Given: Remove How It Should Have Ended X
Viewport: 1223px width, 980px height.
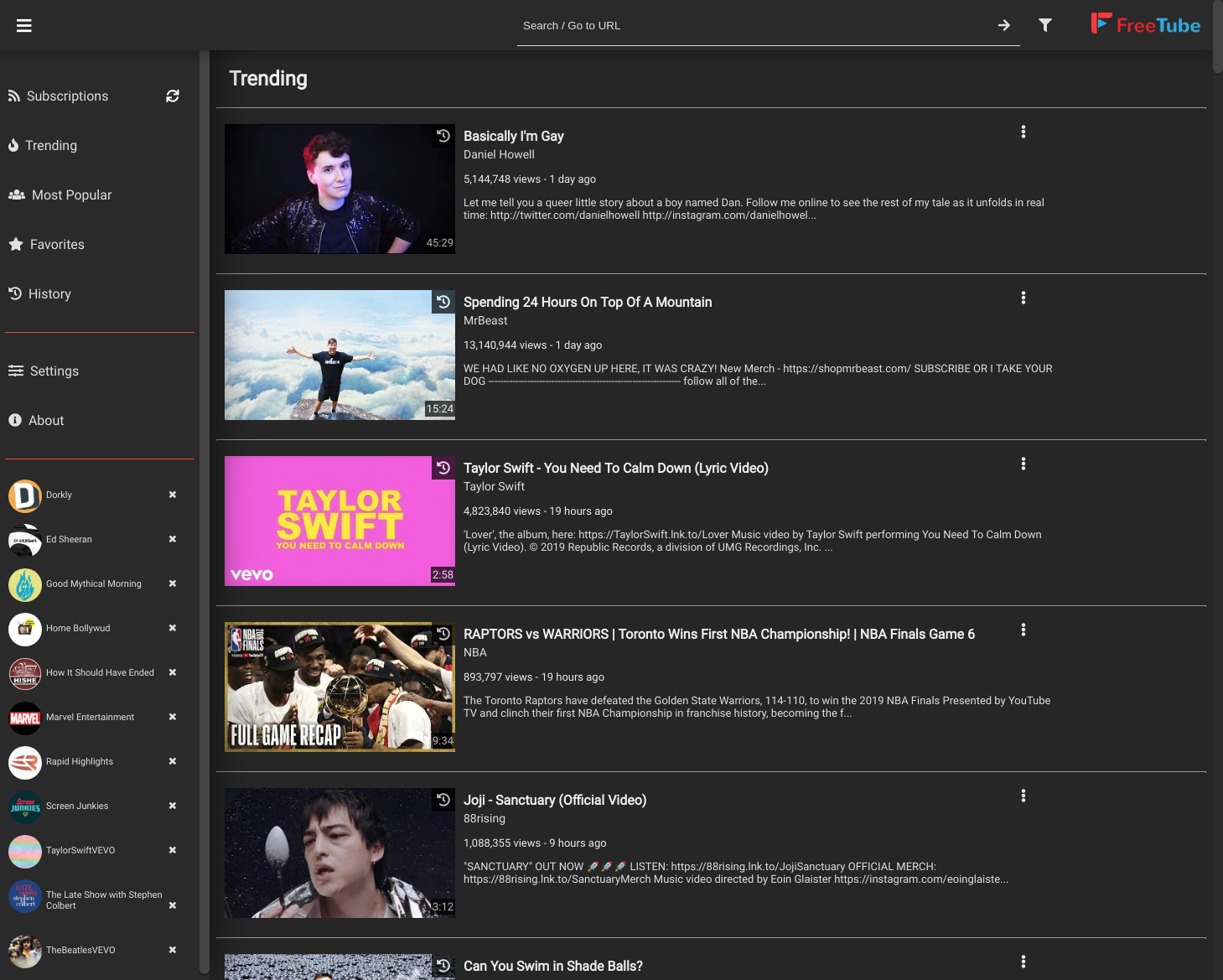Looking at the screenshot, I should pos(173,672).
